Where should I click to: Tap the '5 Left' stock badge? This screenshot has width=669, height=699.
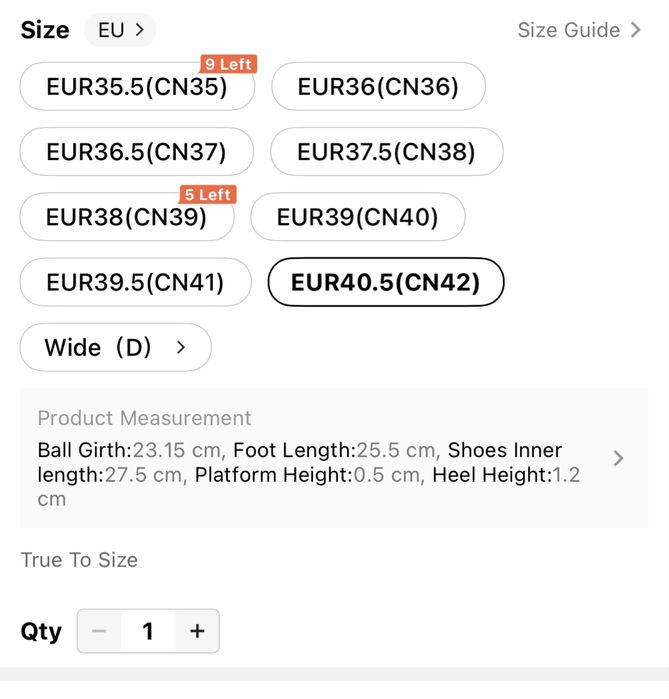[207, 195]
